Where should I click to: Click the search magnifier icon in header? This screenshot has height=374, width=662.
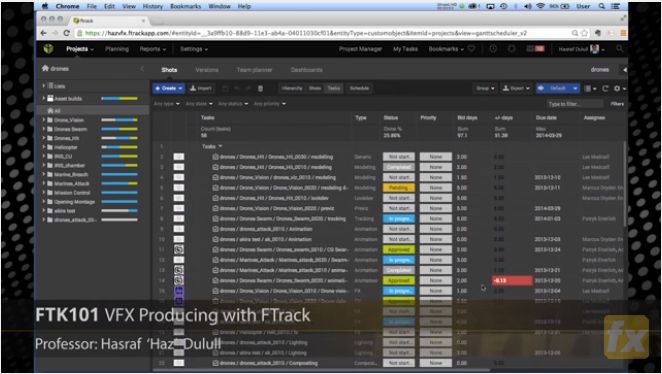click(x=619, y=49)
